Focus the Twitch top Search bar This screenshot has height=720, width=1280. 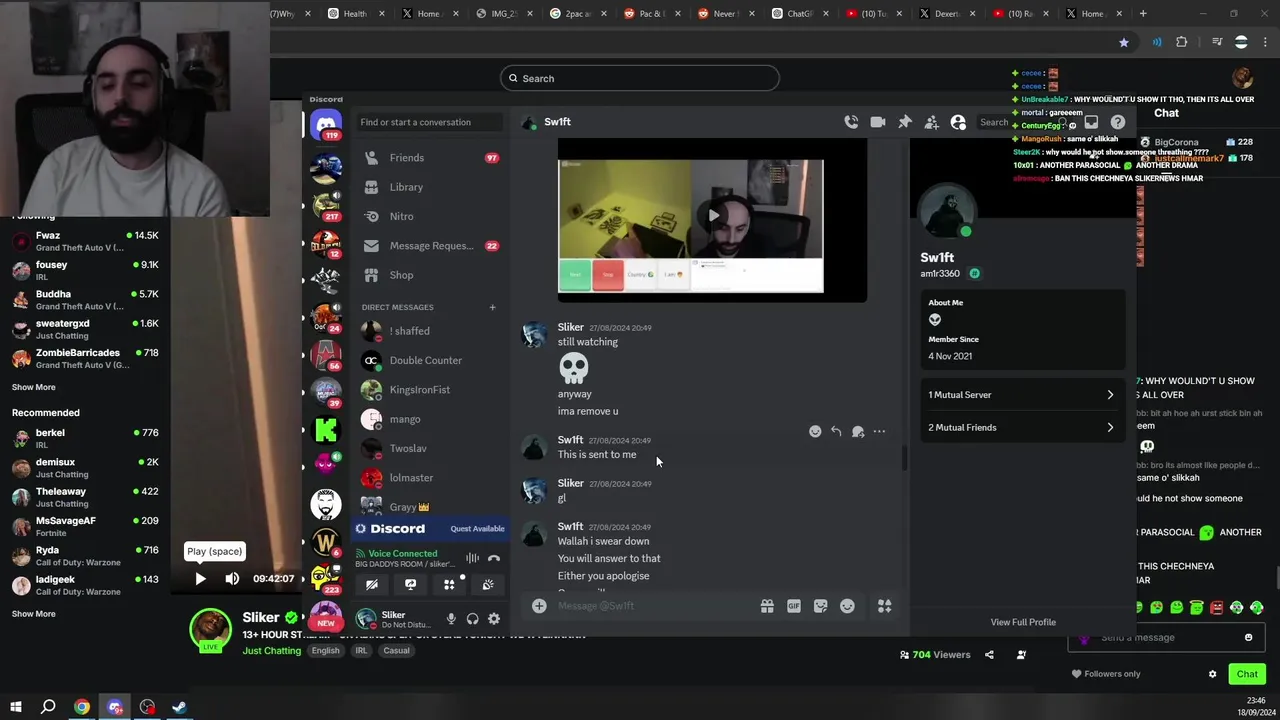pos(640,78)
